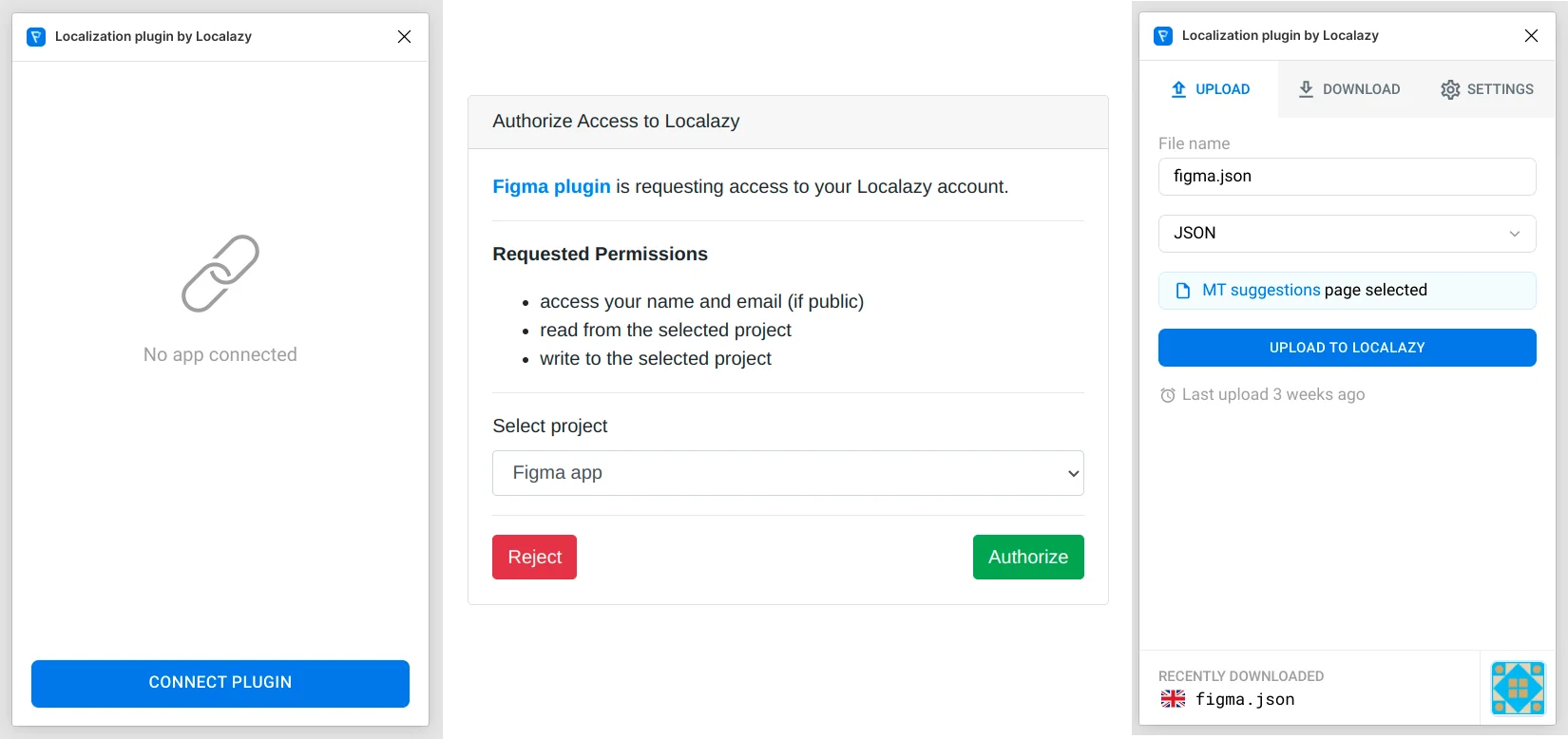Click the upload arrow icon
Image resolution: width=1568 pixels, height=739 pixels.
tap(1178, 89)
